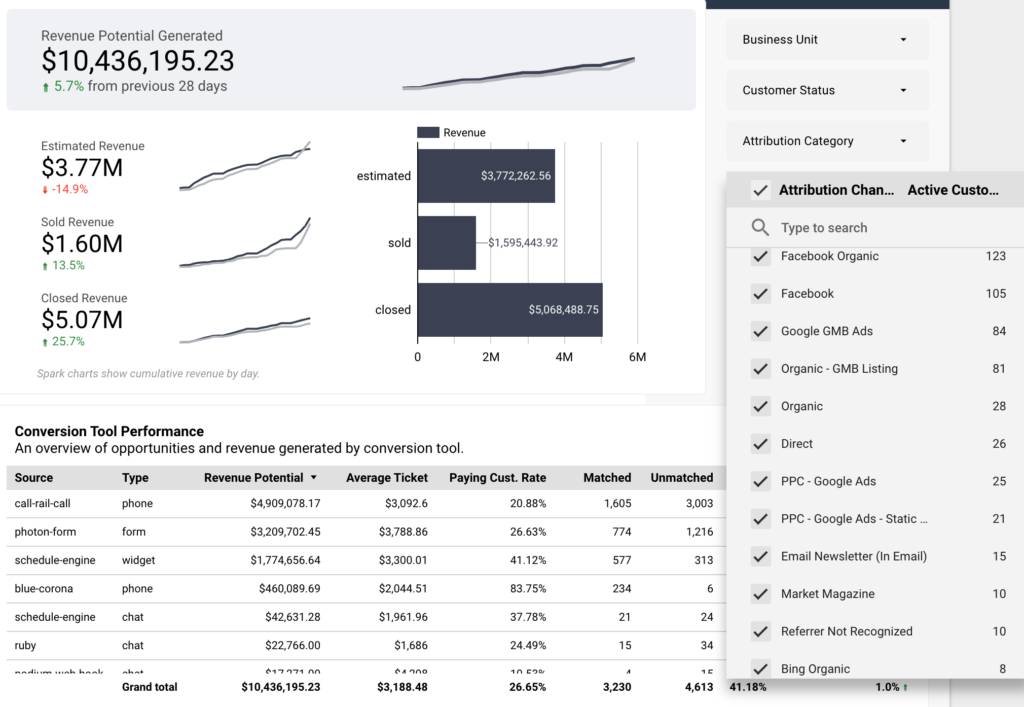
Task: Click the 83.75% paying customer rate cell
Action: 528,589
